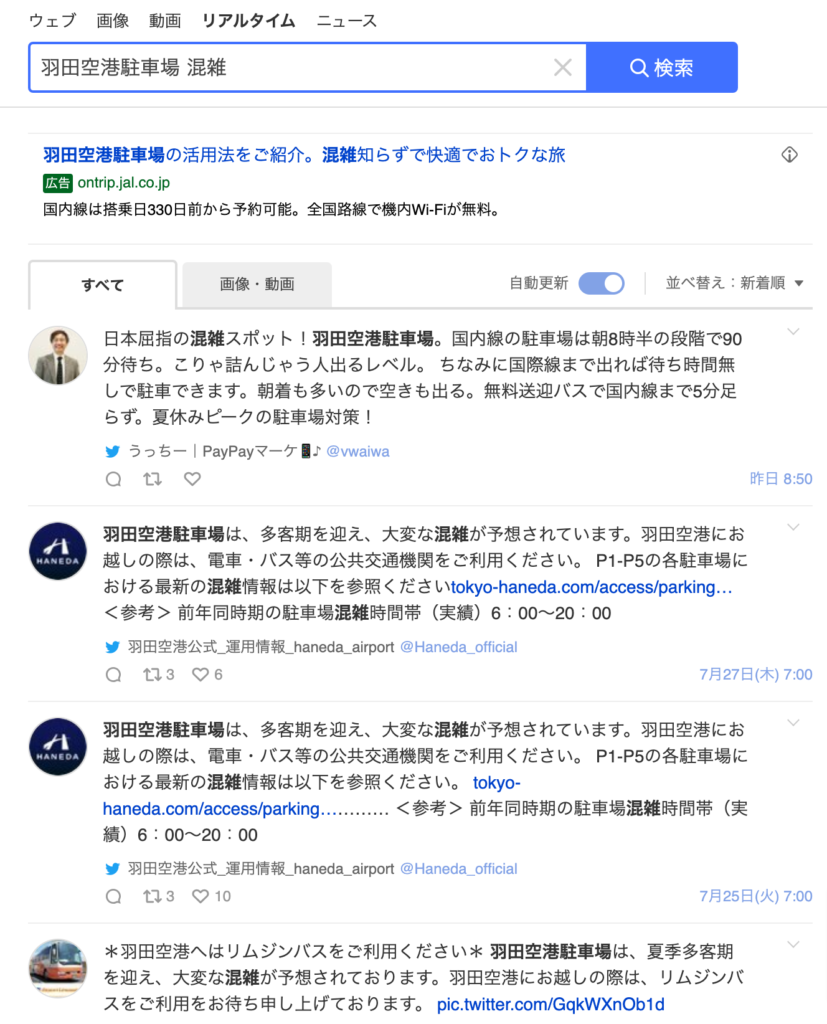
Task: Click the limousine bus avatar thumbnail
Action: 58,968
